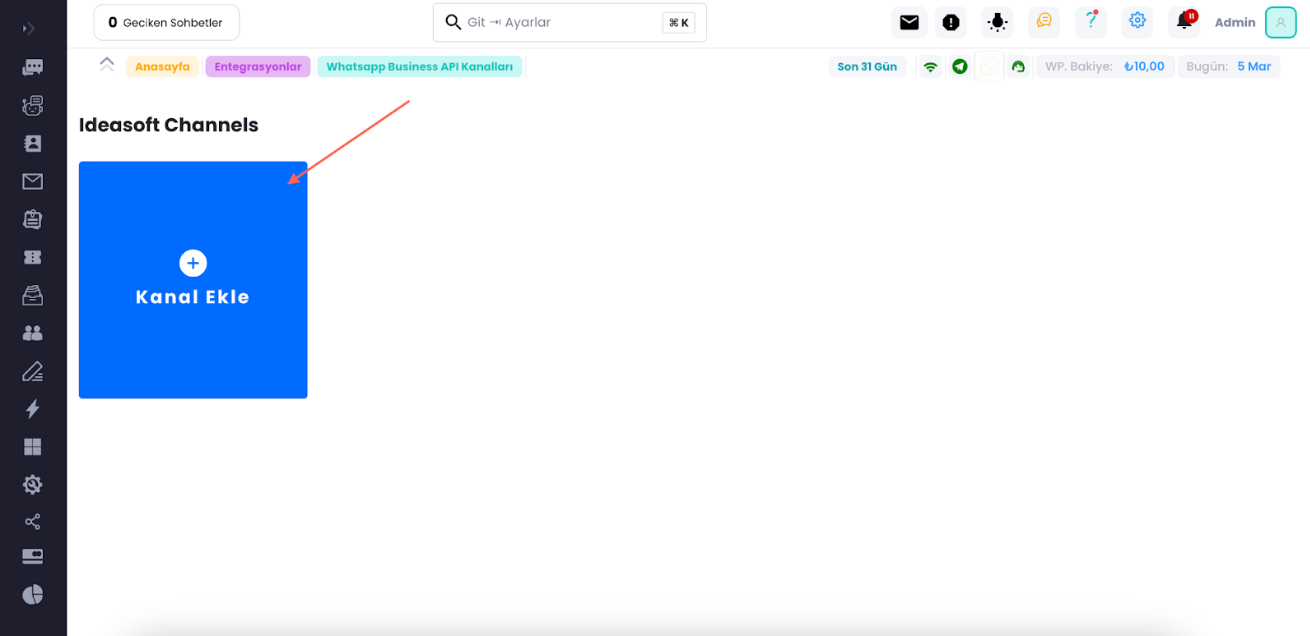The image size is (1310, 636).
Task: Click the Ideasoft Channels heading
Action: click(x=169, y=125)
